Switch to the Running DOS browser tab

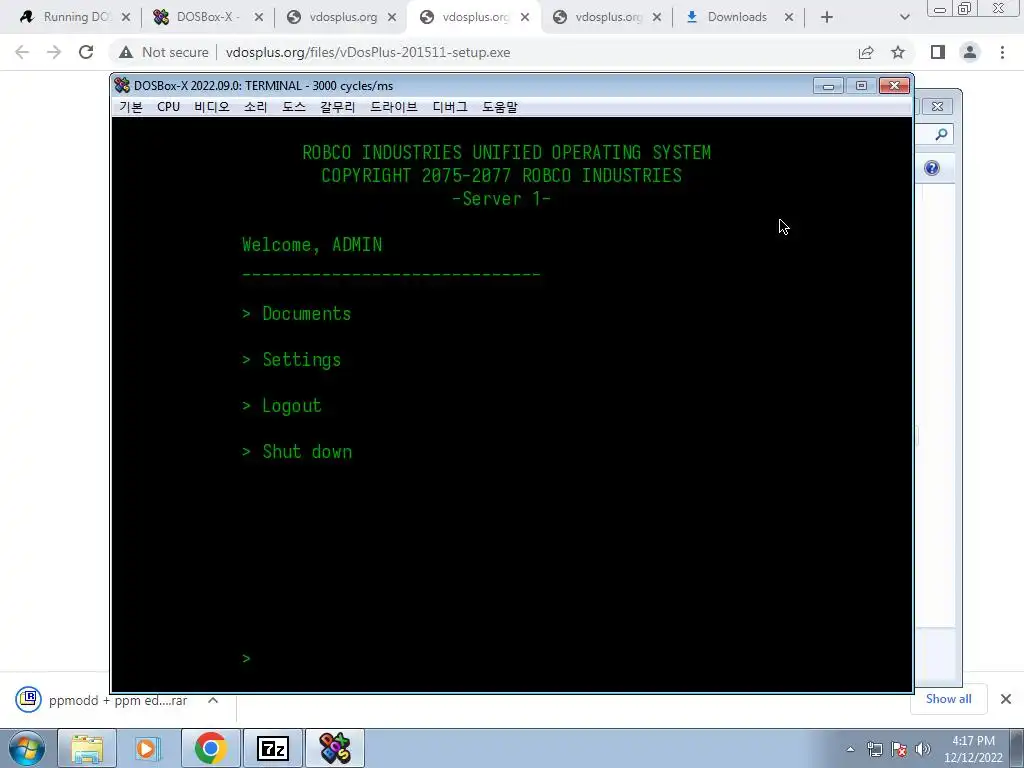[73, 17]
